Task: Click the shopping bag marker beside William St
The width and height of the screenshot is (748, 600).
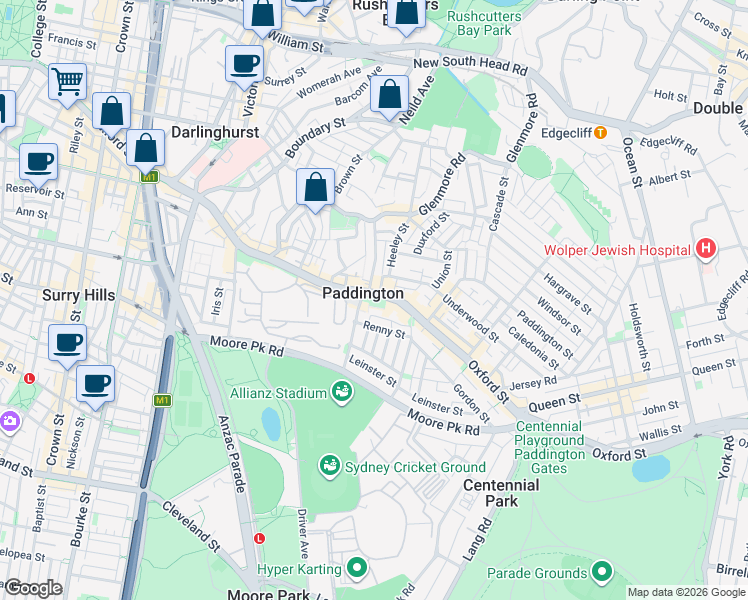Action: (262, 14)
